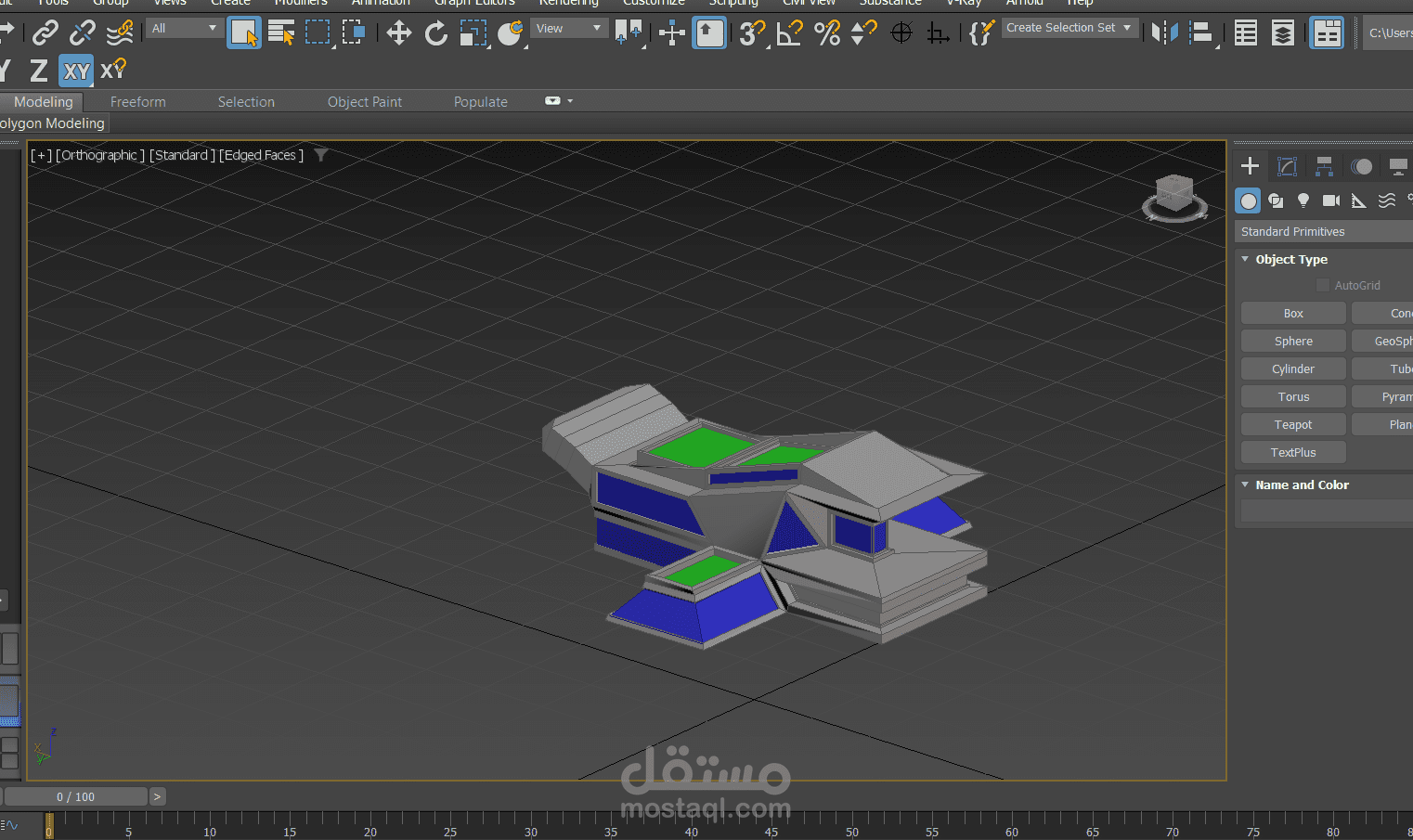The width and height of the screenshot is (1413, 840).
Task: Toggle the AutoGrid checkbox
Action: click(x=1323, y=286)
